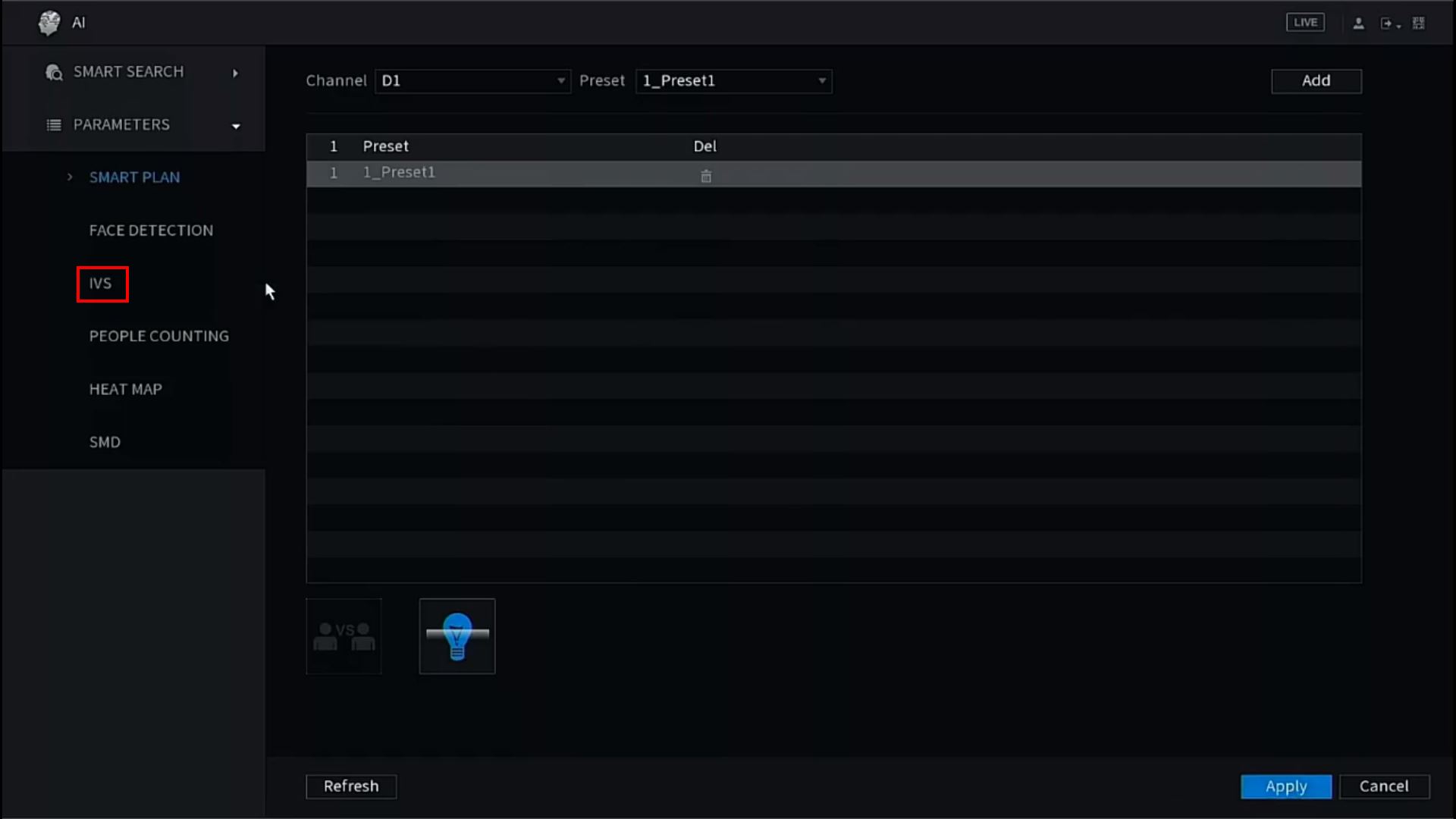This screenshot has height=819, width=1456.
Task: Open PEOPLE COUNTING settings
Action: pos(158,336)
